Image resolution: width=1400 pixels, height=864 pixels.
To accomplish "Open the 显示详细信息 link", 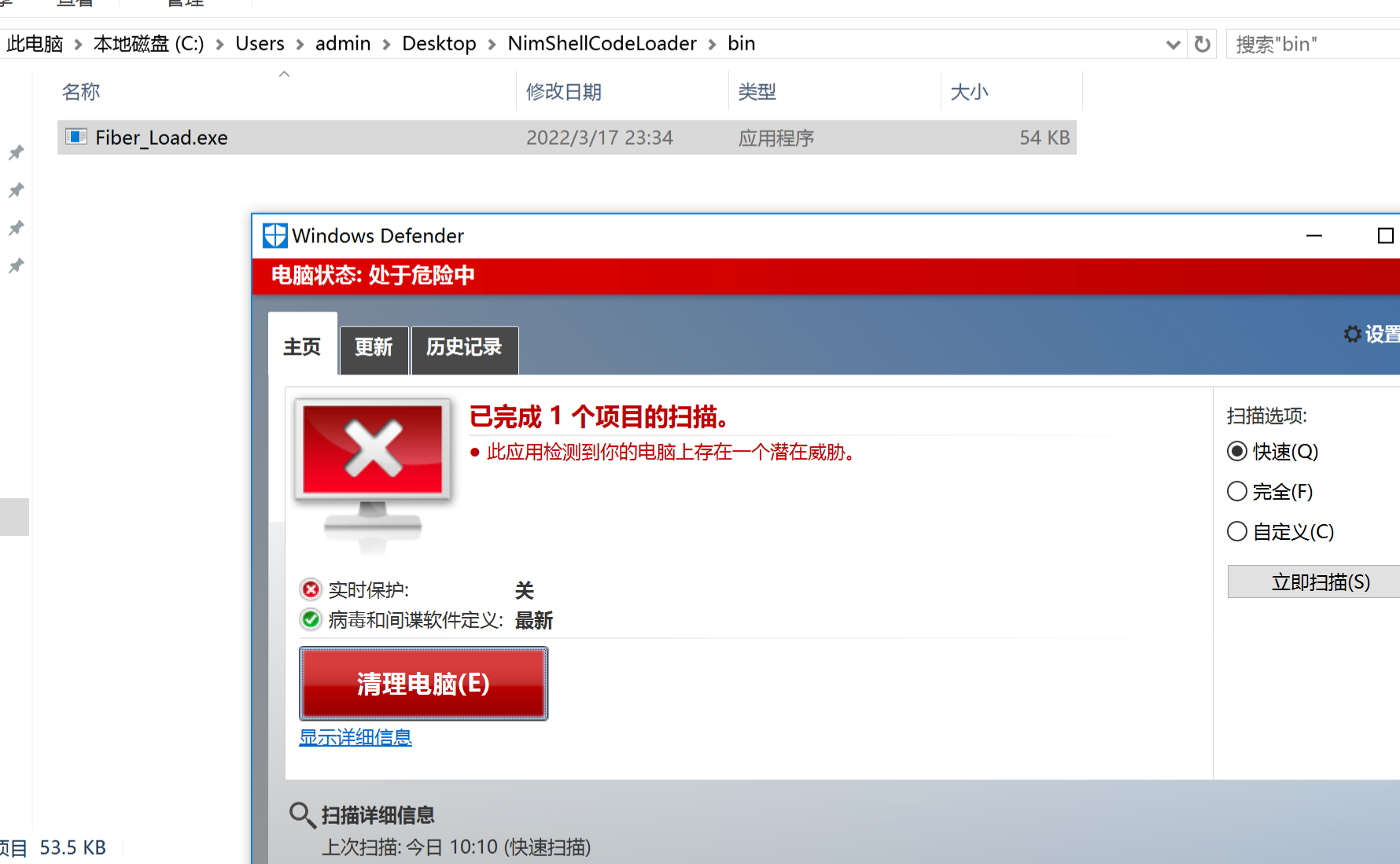I will (x=356, y=737).
